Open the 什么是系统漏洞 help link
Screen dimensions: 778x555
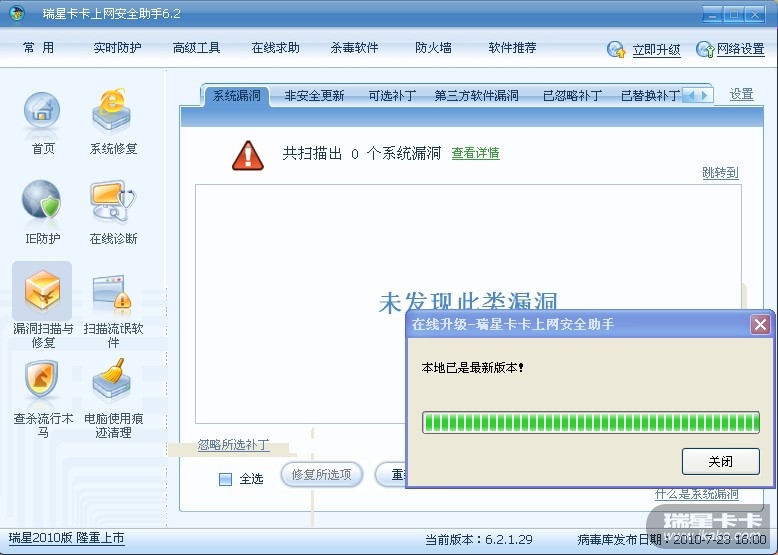(696, 494)
